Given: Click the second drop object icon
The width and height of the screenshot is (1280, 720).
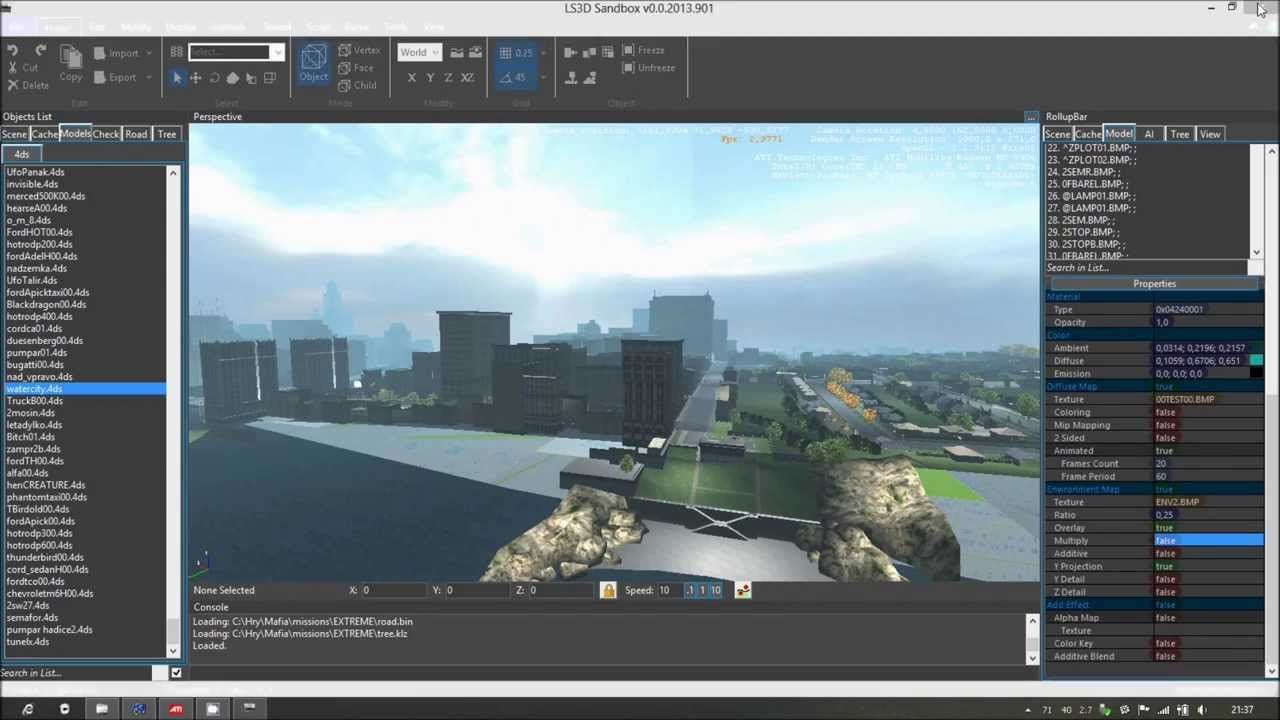Looking at the screenshot, I should click(x=589, y=77).
